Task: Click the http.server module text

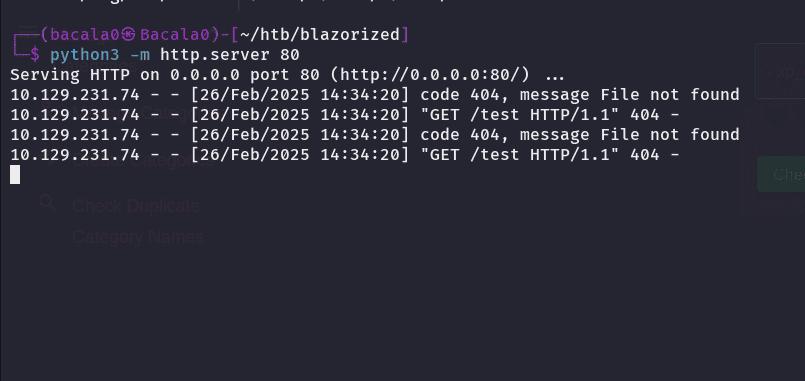Action: click(215, 55)
